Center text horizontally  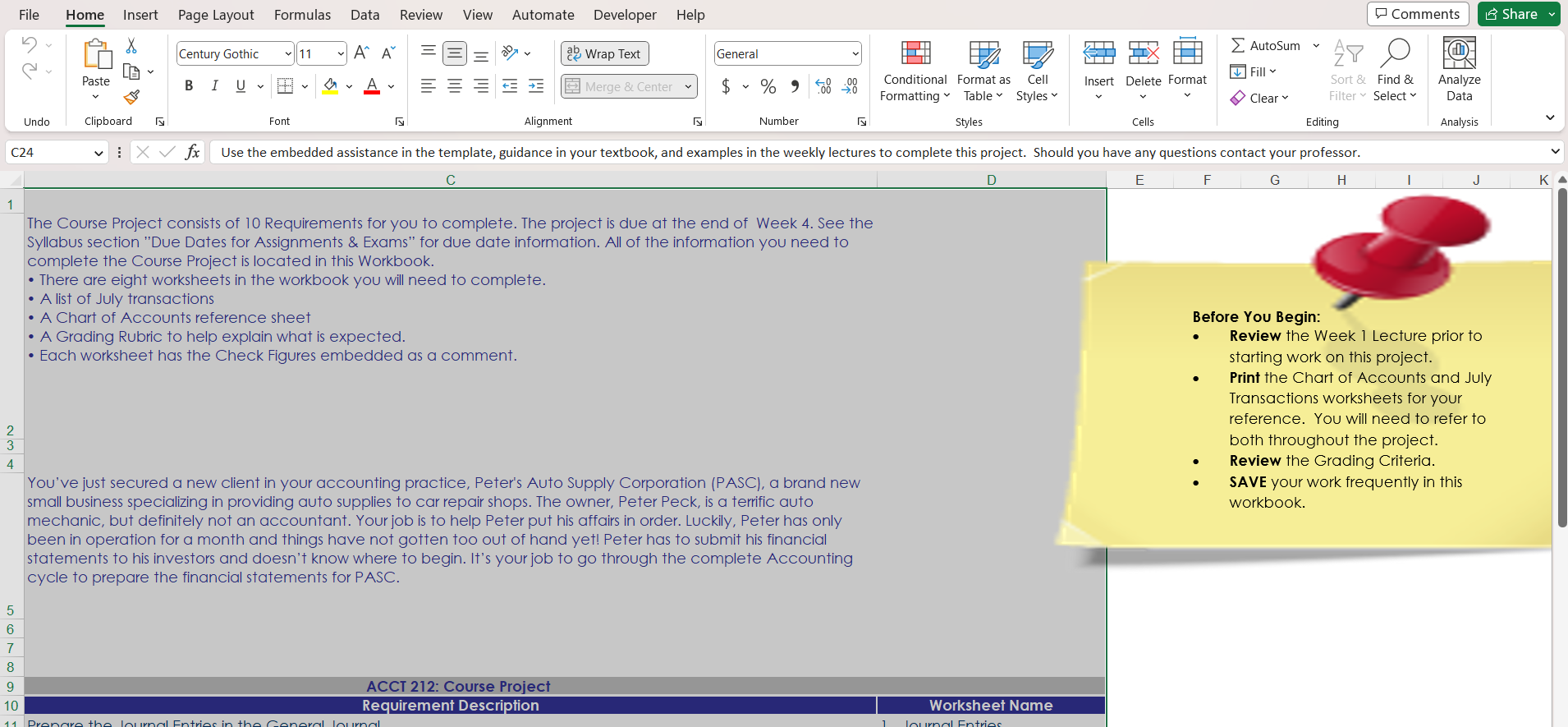click(x=454, y=86)
